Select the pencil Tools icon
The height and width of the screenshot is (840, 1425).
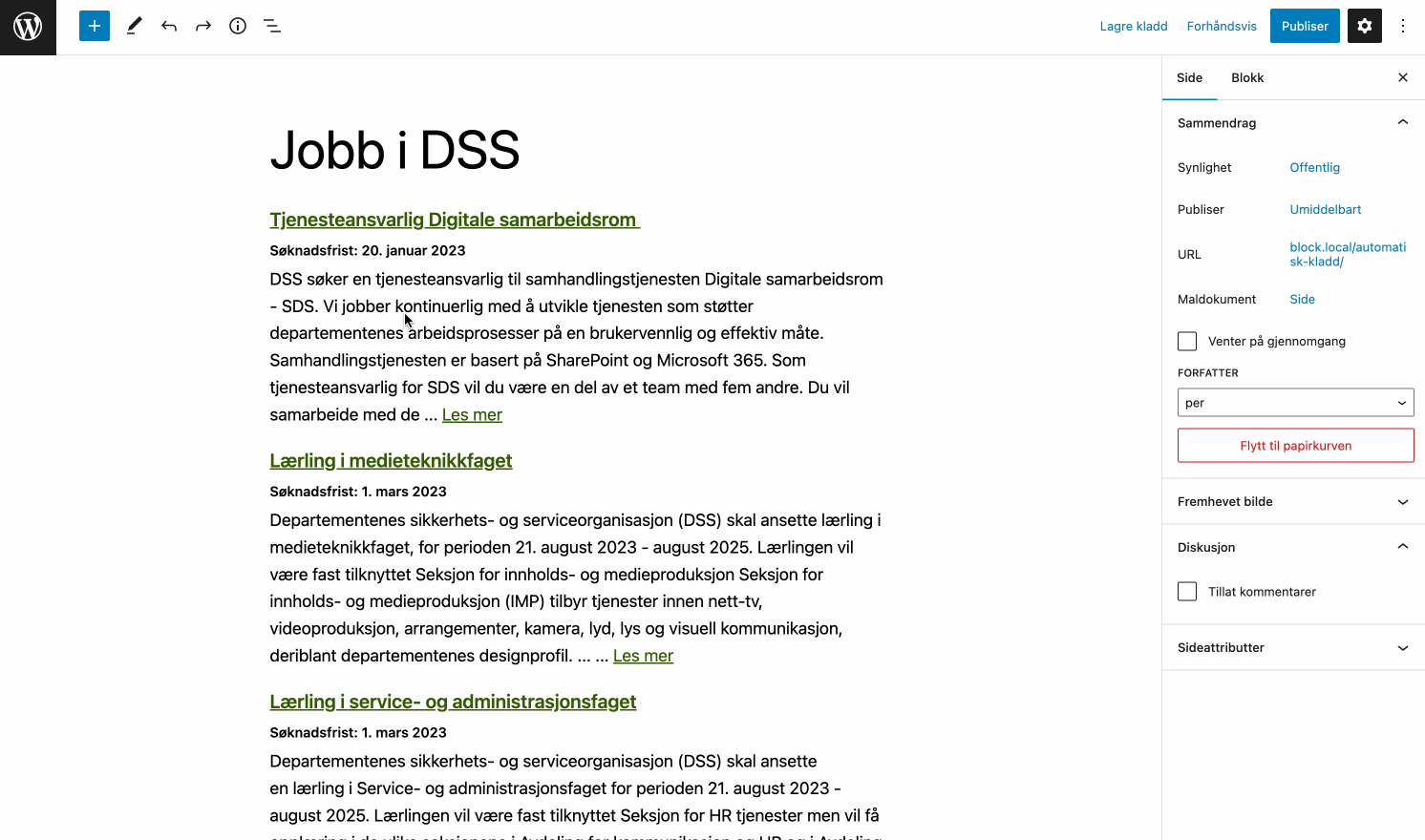(x=135, y=26)
